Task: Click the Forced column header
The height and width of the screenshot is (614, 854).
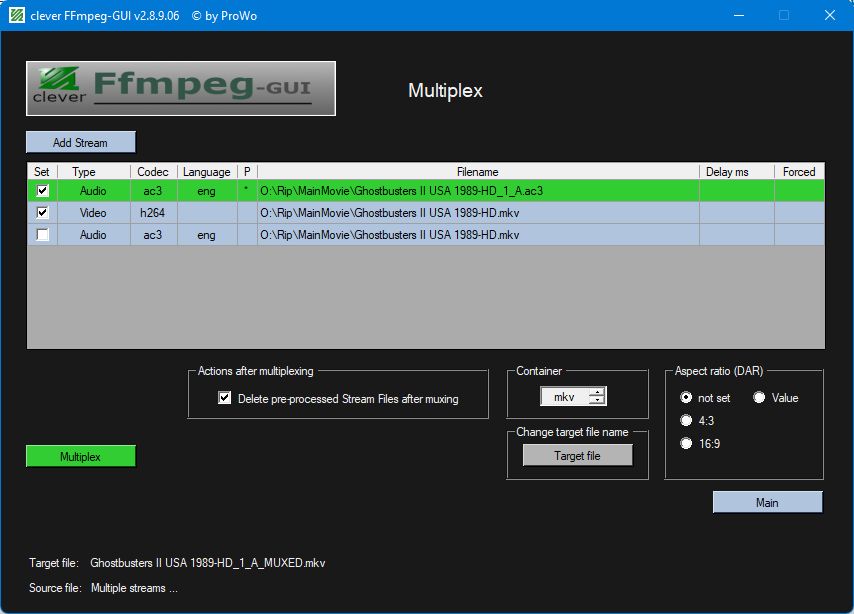Action: pyautogui.click(x=799, y=172)
